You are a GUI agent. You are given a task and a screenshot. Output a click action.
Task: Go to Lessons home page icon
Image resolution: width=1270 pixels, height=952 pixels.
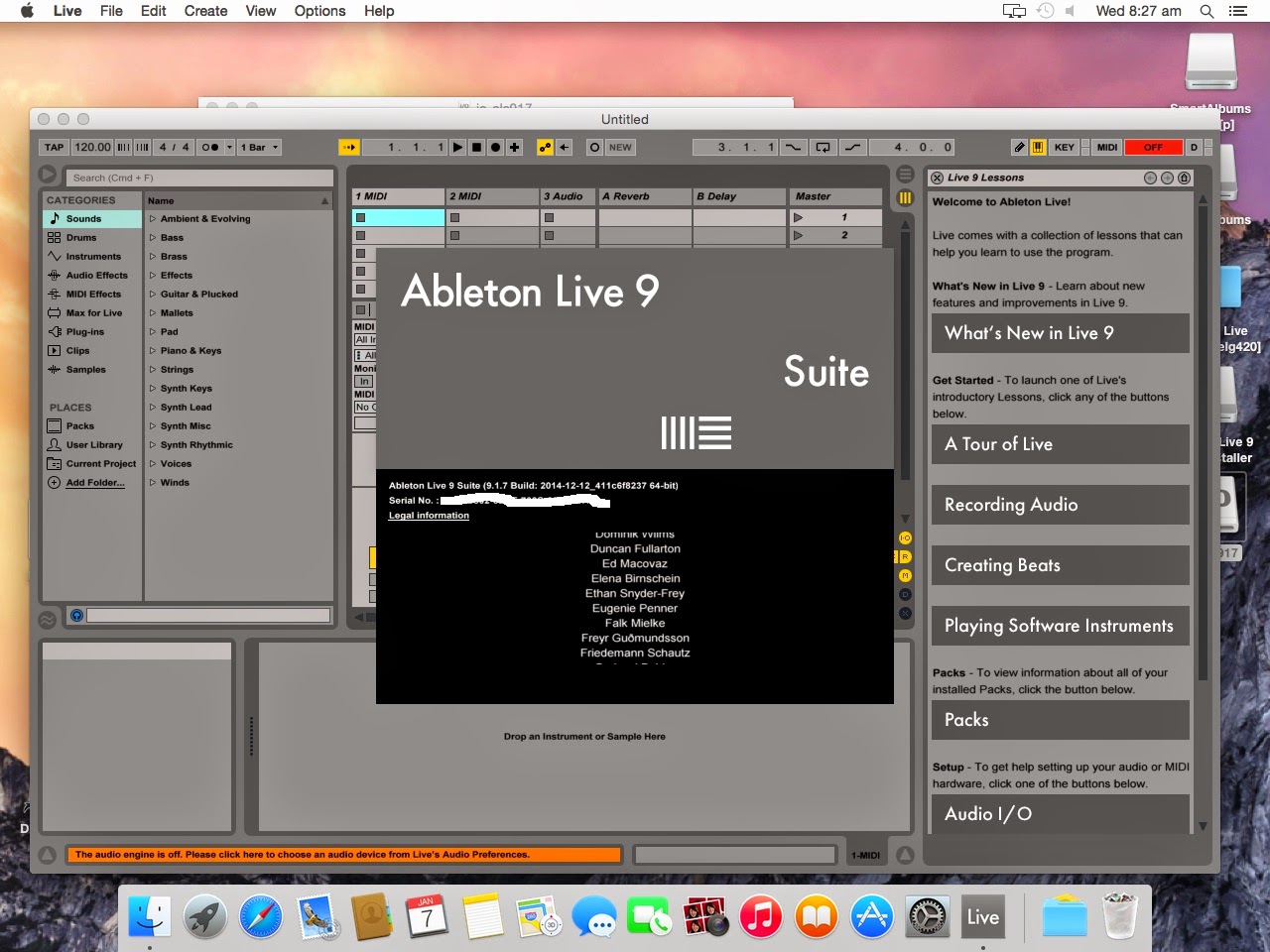pyautogui.click(x=1185, y=178)
